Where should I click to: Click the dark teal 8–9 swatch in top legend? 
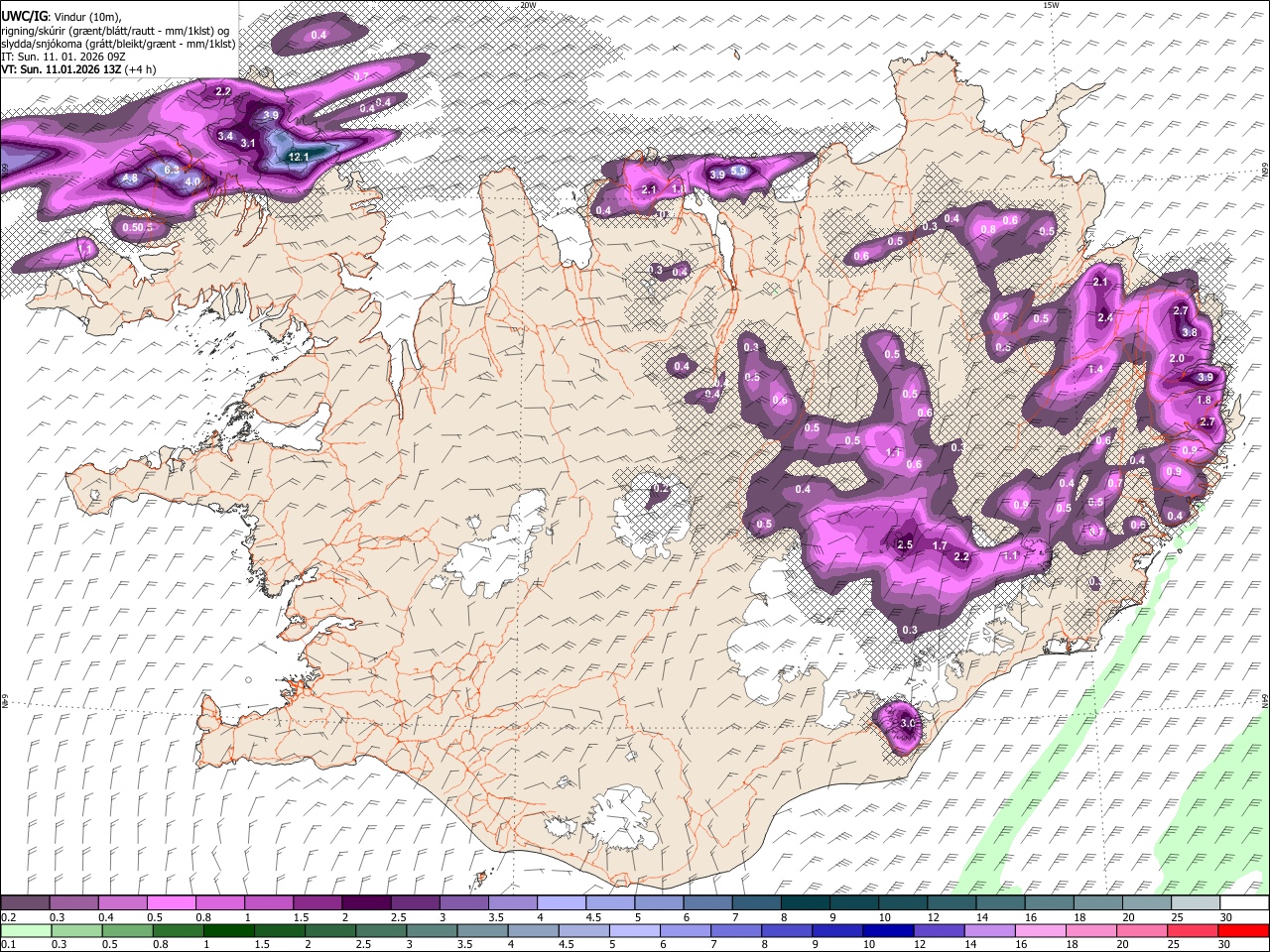click(806, 902)
